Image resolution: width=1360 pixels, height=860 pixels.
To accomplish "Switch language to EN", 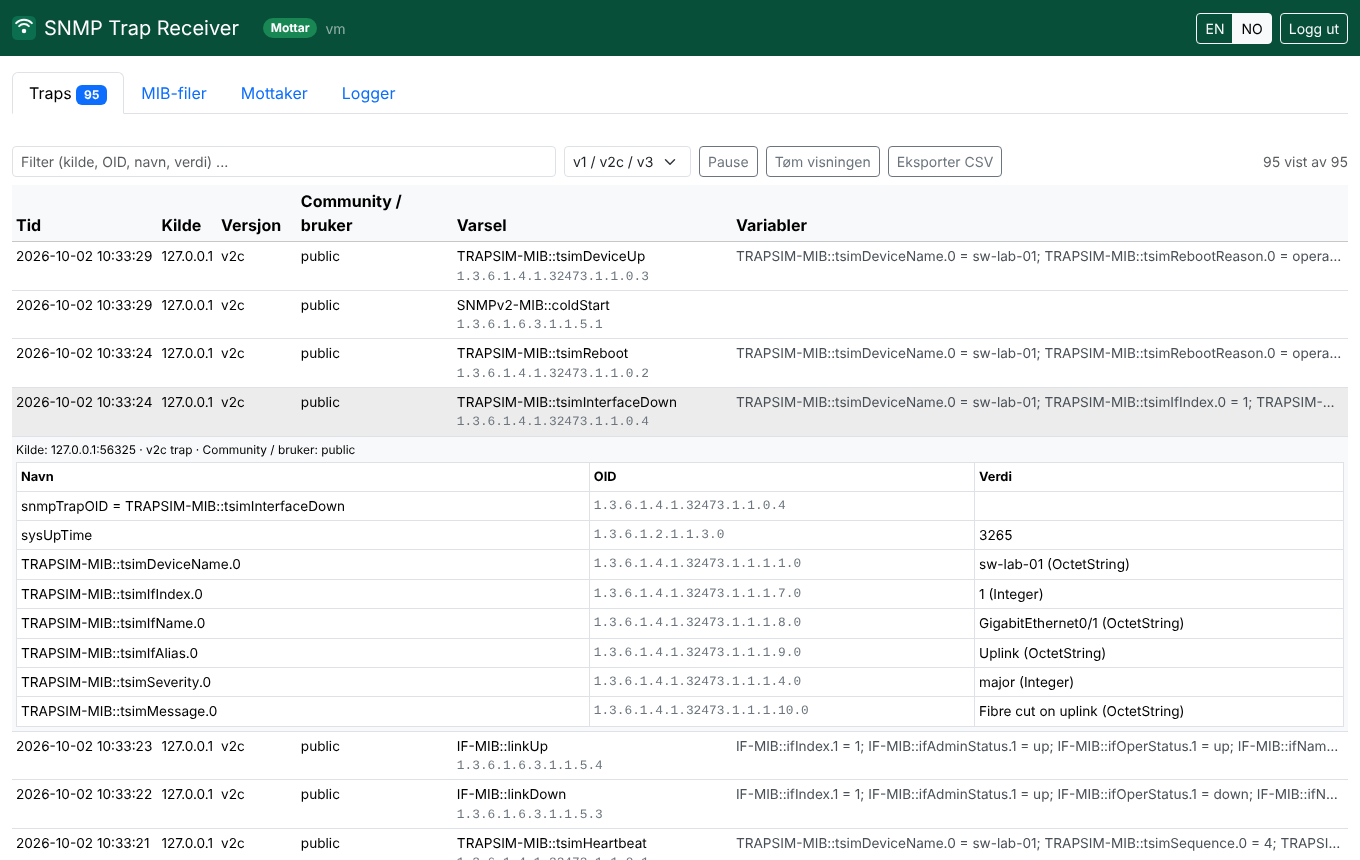I will click(x=1214, y=29).
